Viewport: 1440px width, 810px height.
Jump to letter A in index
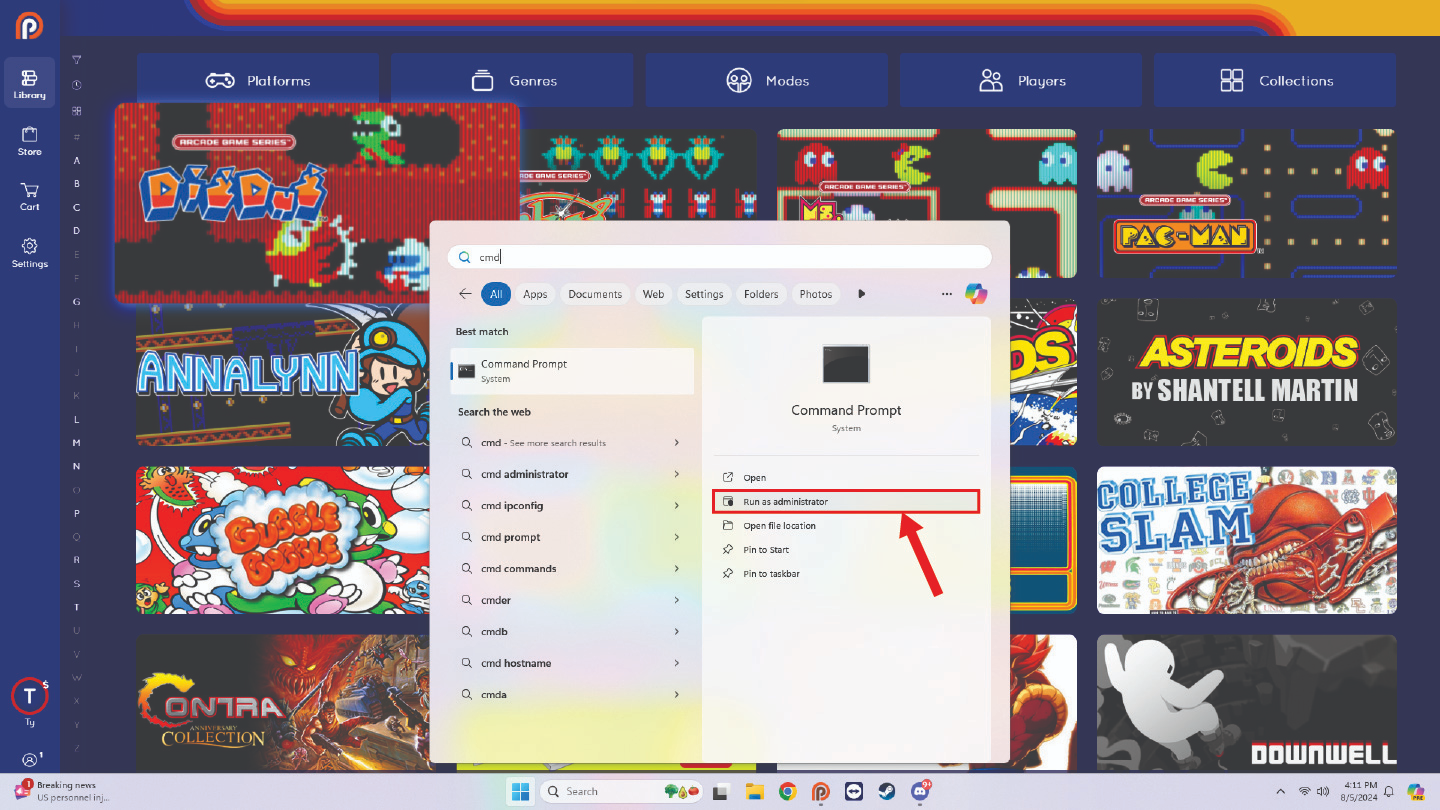tap(77, 160)
